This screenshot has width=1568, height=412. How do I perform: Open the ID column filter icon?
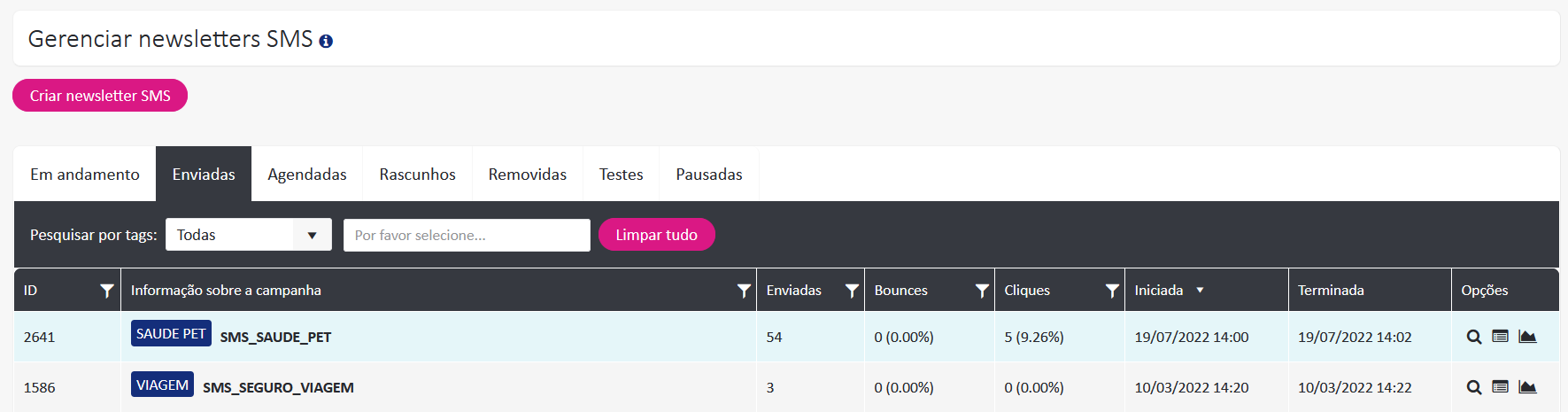coord(107,291)
